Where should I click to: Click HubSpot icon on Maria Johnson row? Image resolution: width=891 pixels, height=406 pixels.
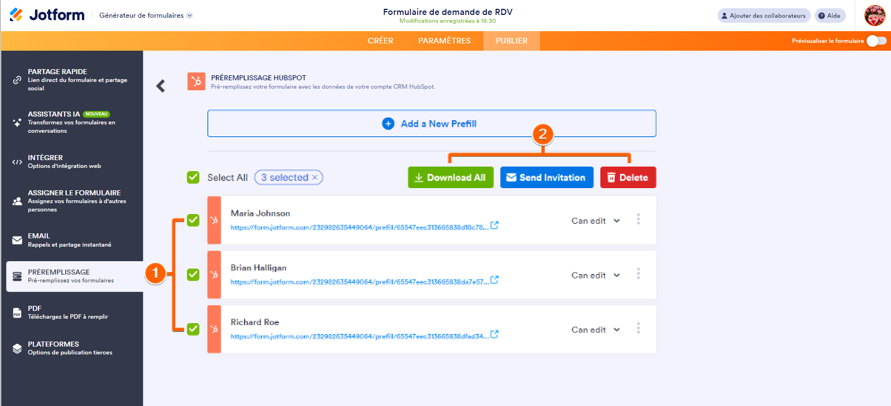click(214, 220)
